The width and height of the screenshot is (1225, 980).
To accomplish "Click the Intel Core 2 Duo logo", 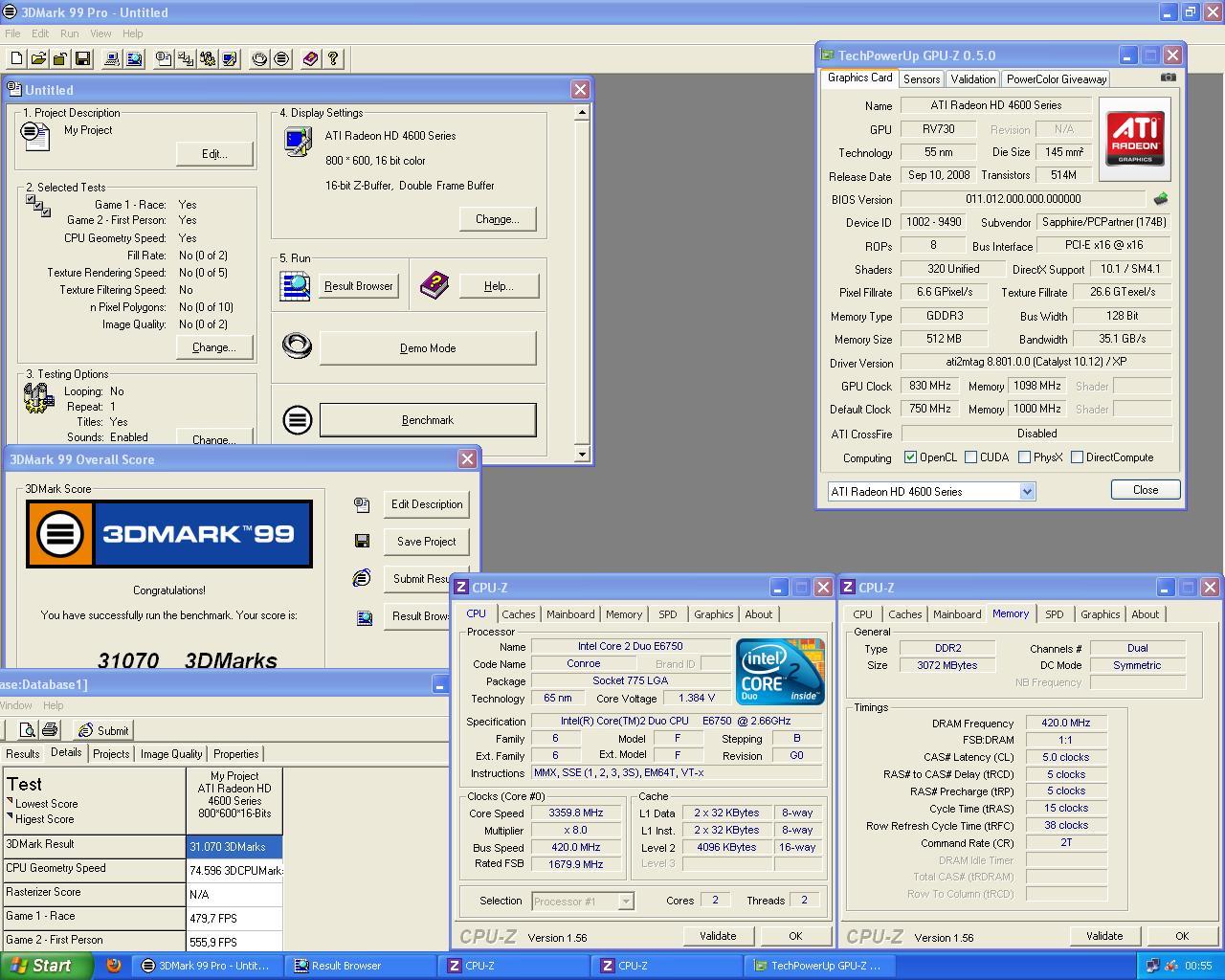I will 780,672.
